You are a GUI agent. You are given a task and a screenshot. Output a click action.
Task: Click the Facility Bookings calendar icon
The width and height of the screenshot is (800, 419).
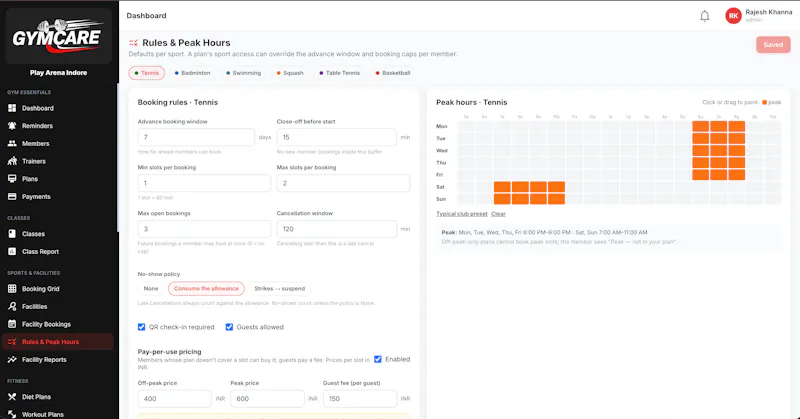(12, 324)
